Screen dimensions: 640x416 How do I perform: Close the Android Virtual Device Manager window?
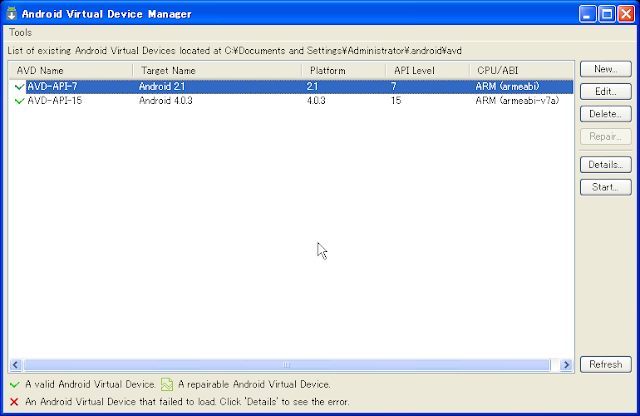[626, 14]
